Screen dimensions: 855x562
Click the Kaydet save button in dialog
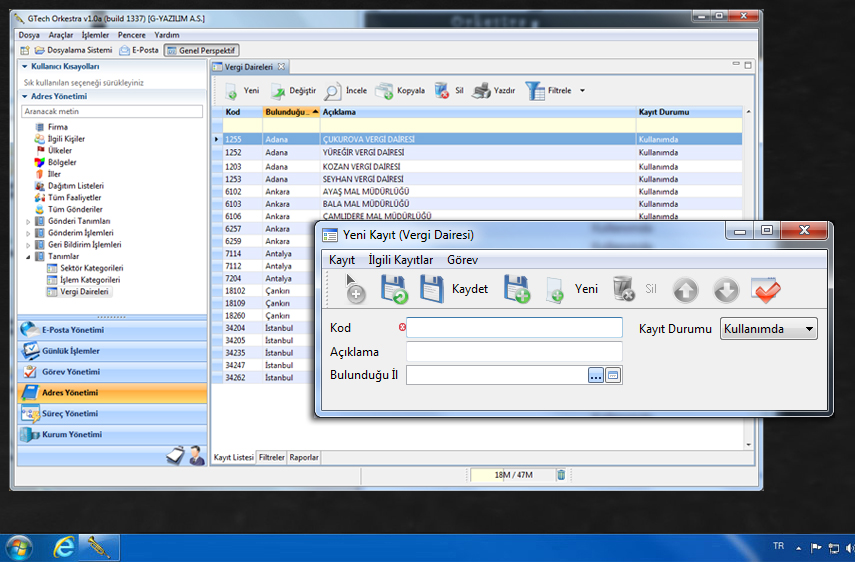tap(455, 289)
